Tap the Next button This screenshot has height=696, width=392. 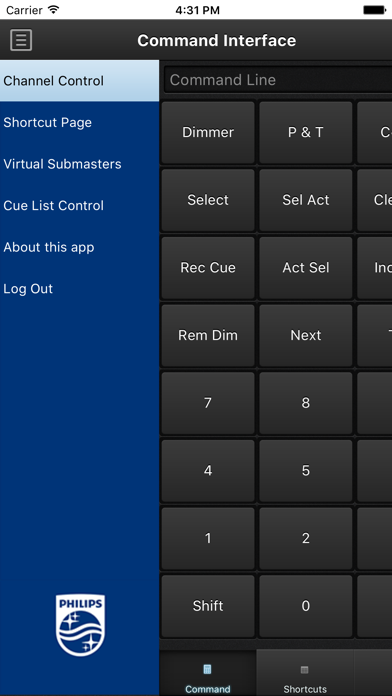click(306, 335)
